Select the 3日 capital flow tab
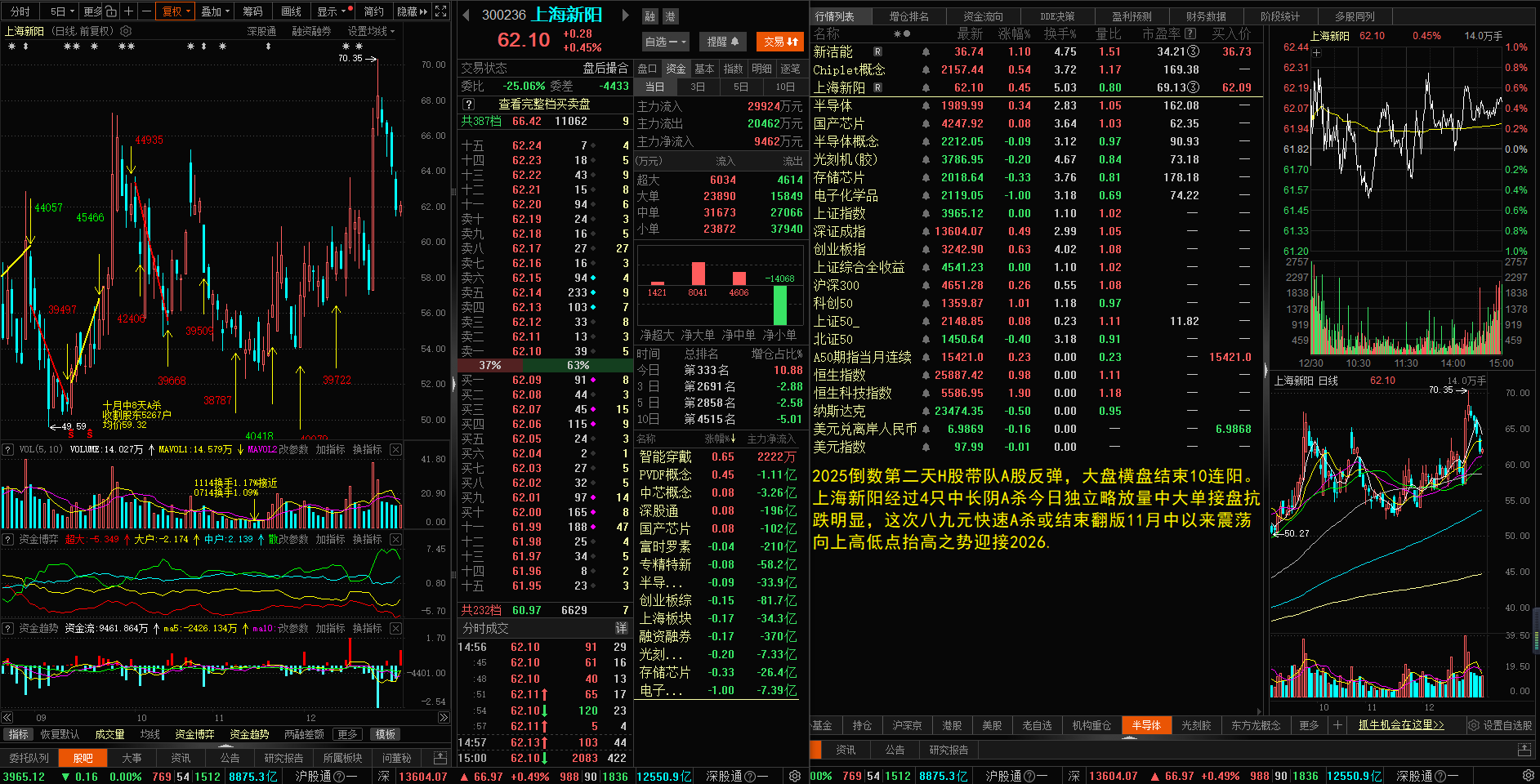Image resolution: width=1540 pixels, height=784 pixels. pos(698,87)
